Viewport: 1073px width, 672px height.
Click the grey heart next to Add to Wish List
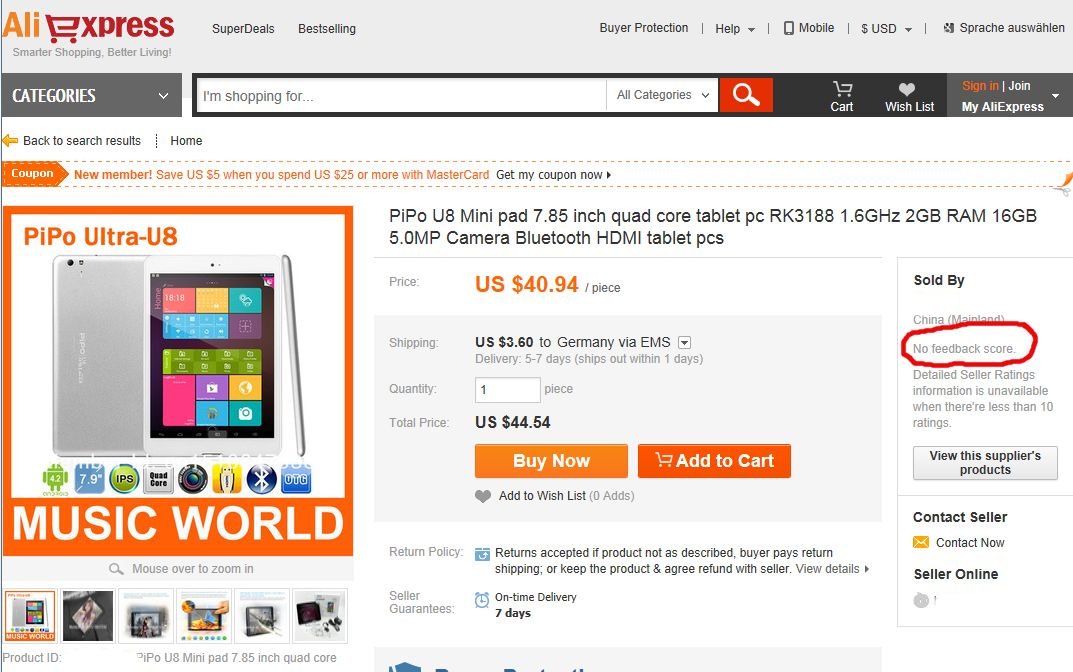(483, 496)
